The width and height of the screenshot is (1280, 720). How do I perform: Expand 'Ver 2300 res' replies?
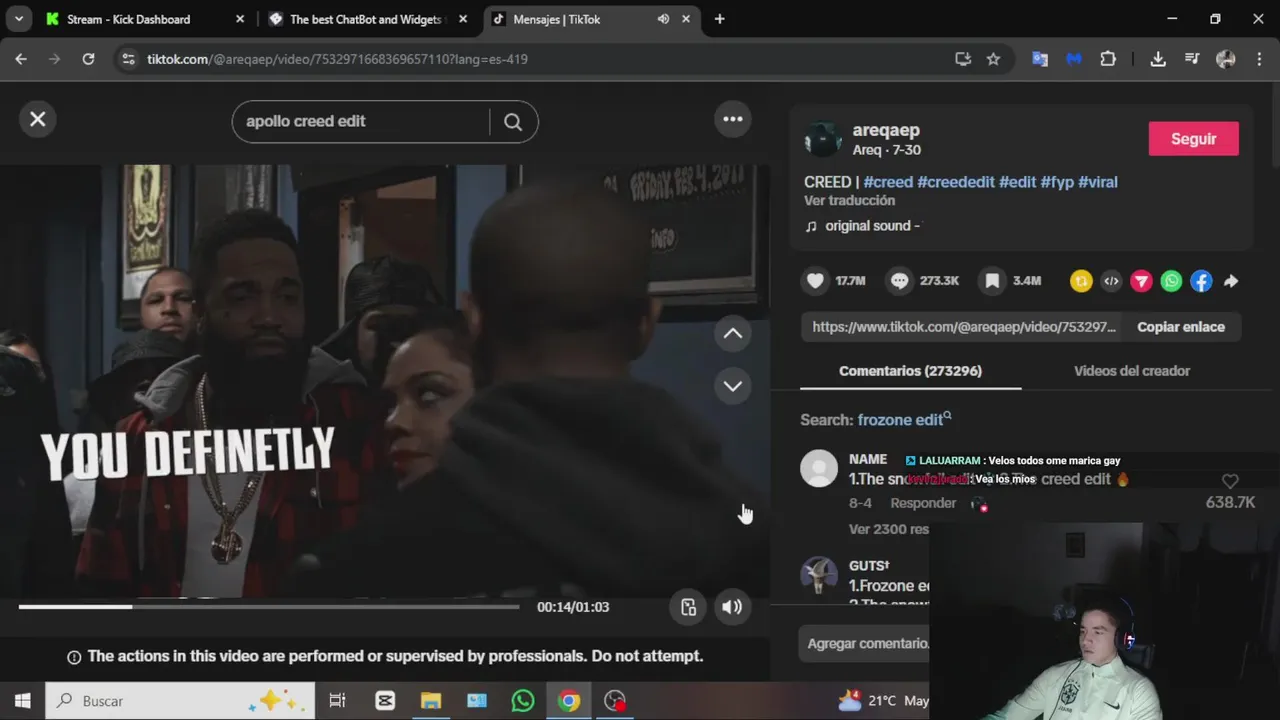coord(889,529)
